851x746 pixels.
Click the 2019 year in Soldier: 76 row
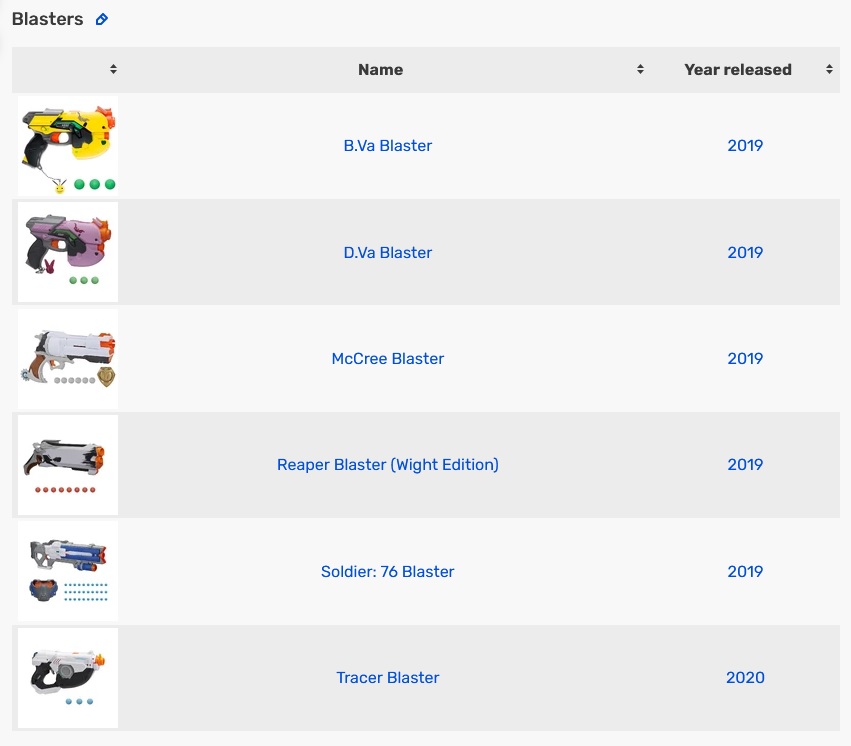point(745,571)
